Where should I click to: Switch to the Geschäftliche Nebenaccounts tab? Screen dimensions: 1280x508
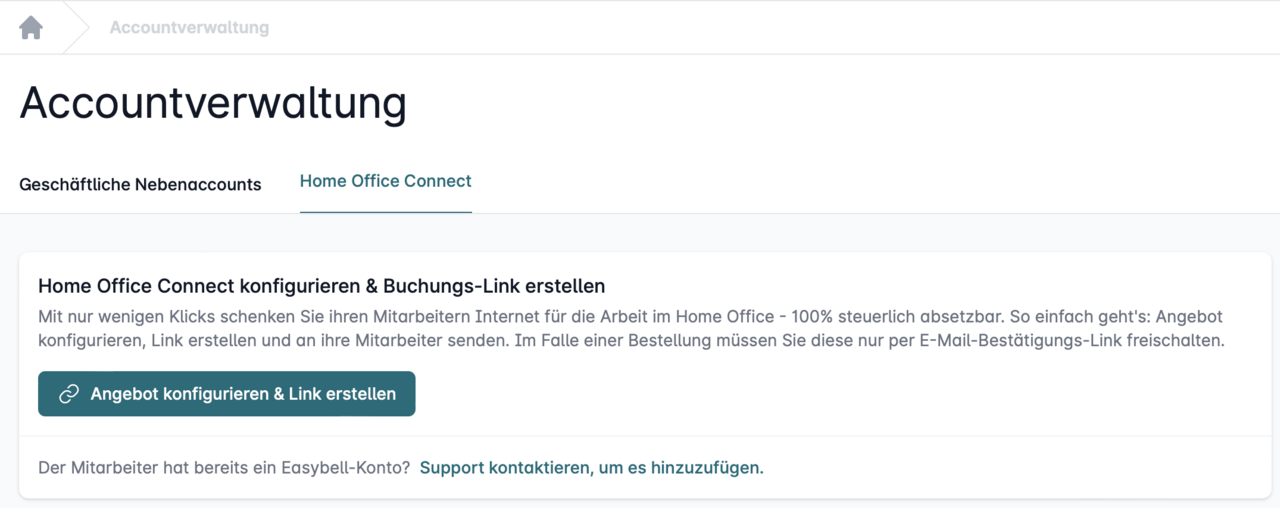(140, 184)
